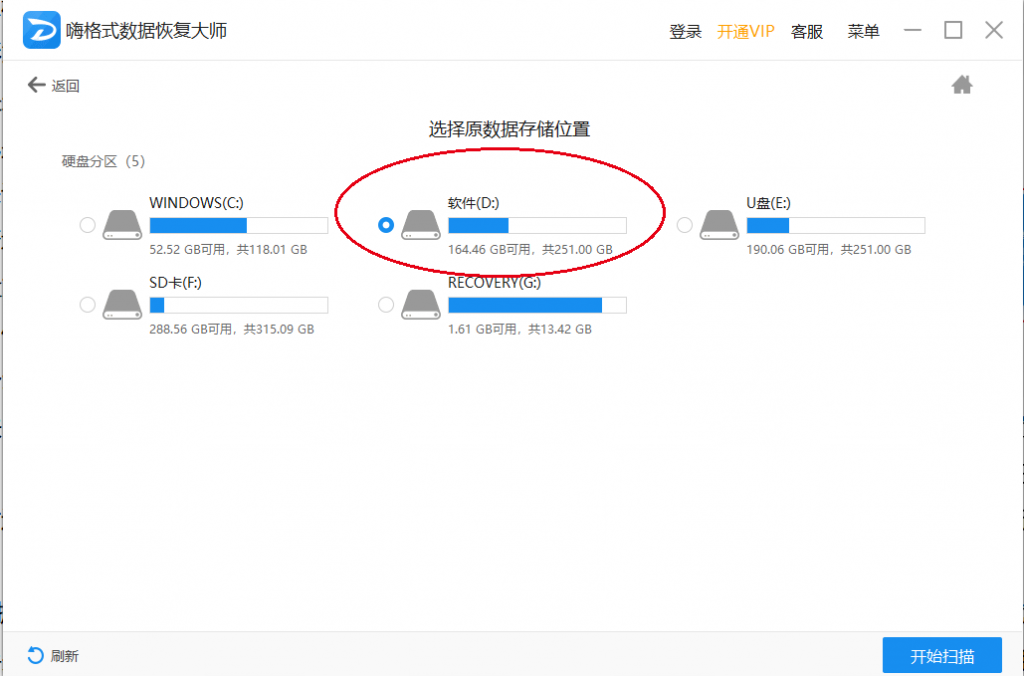Click the RECOVERY(G:) label

click(494, 283)
